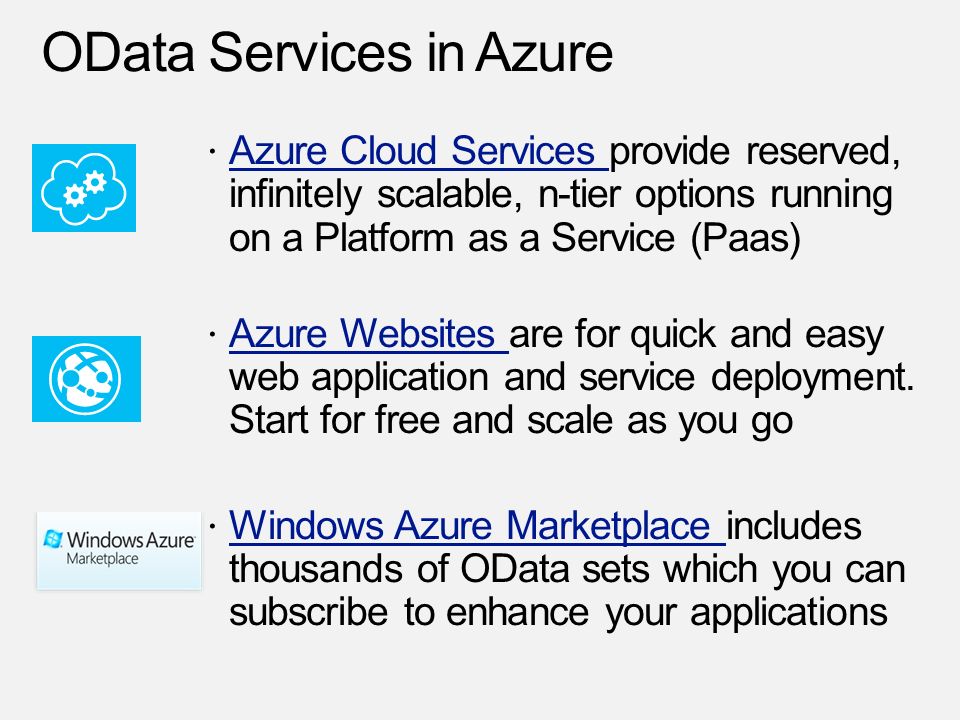This screenshot has width=960, height=720.
Task: Click the Windows Azure Marketplace logo
Action: coord(119,550)
